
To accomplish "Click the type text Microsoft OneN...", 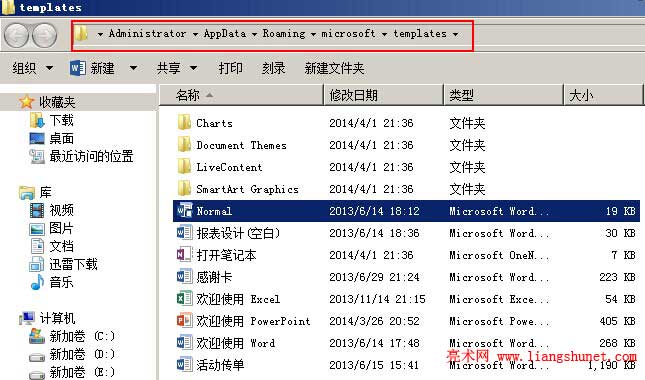I will 499,255.
